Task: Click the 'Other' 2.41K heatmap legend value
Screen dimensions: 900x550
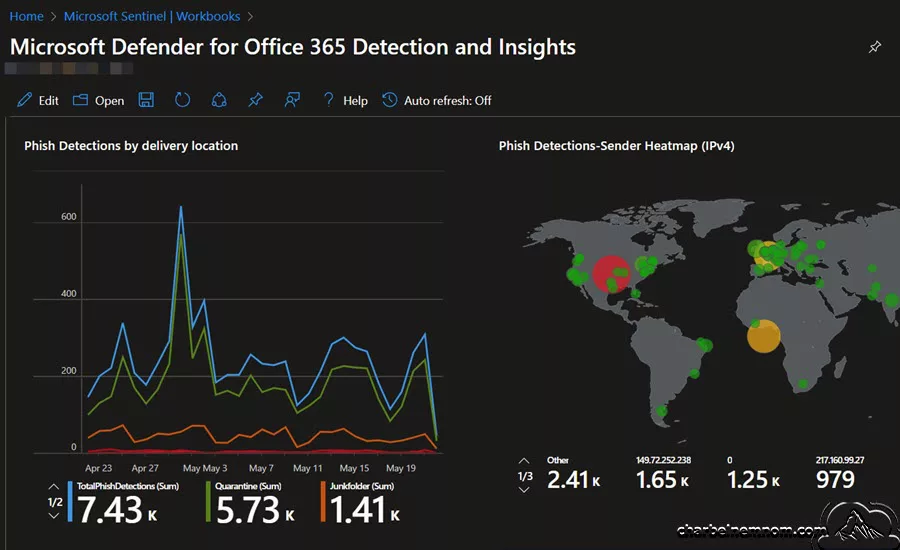Action: tap(573, 474)
